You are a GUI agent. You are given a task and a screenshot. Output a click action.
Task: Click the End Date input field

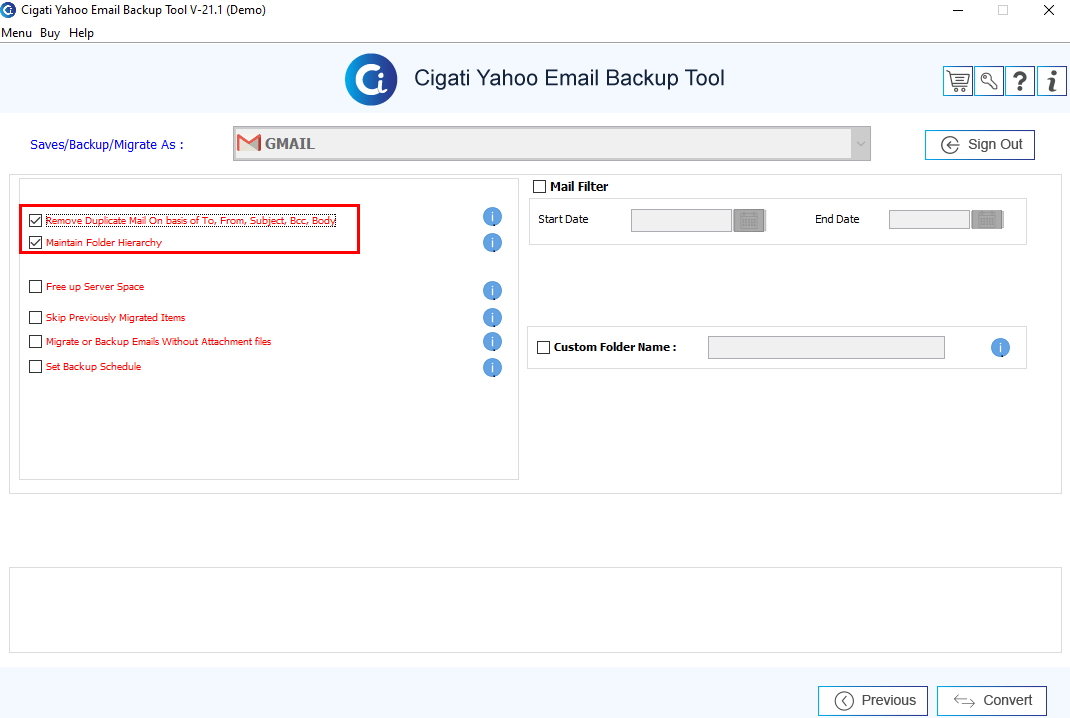pos(929,220)
